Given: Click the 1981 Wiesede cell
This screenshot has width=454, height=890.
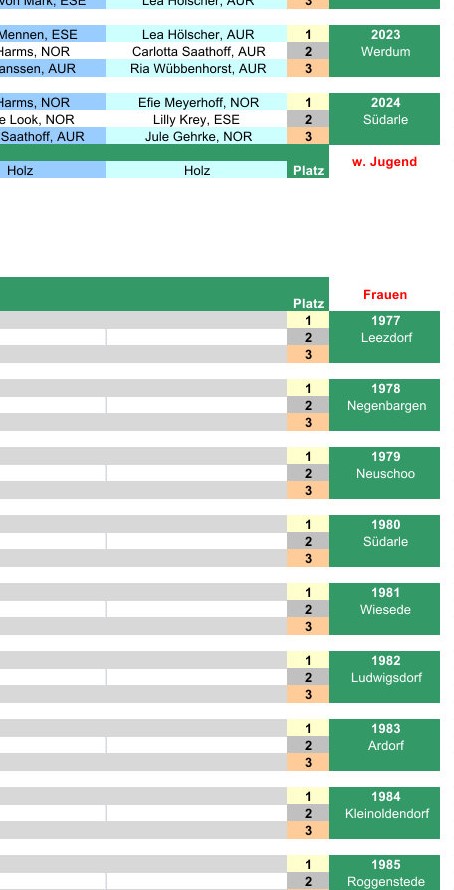Looking at the screenshot, I should (x=385, y=609).
